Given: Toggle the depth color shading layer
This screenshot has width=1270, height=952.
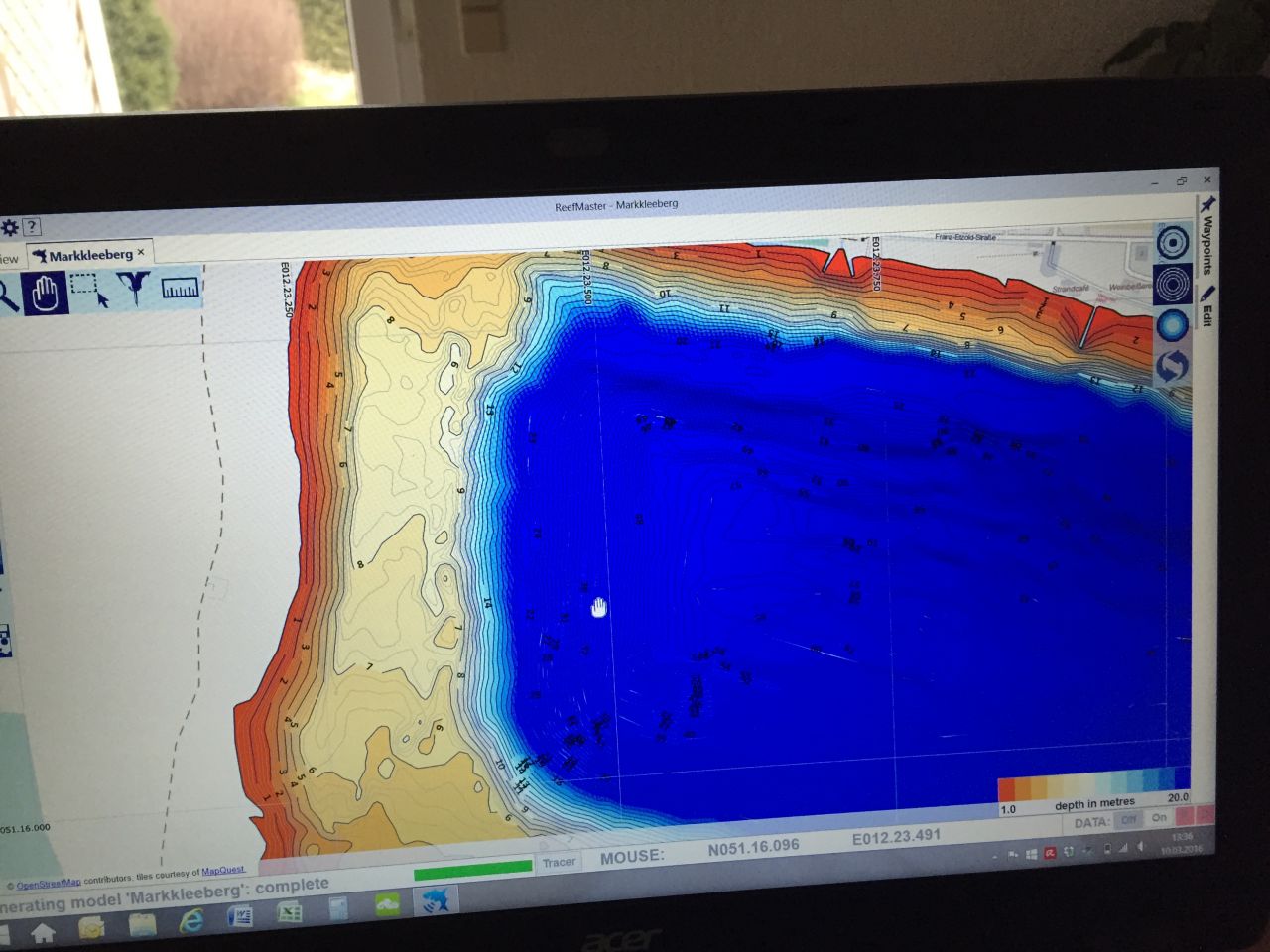Looking at the screenshot, I should pyautogui.click(x=1172, y=325).
